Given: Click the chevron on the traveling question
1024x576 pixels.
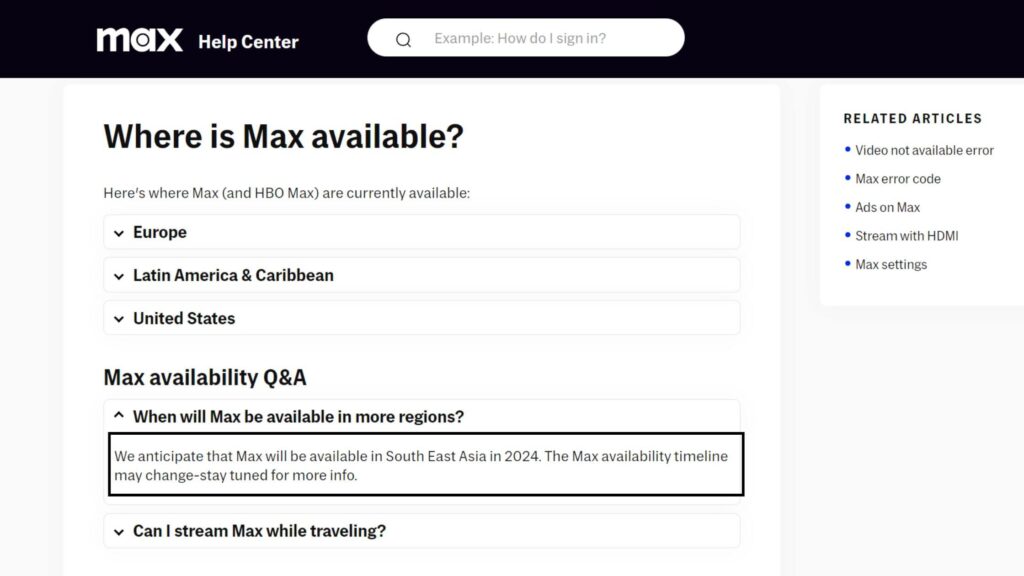Looking at the screenshot, I should click(118, 531).
